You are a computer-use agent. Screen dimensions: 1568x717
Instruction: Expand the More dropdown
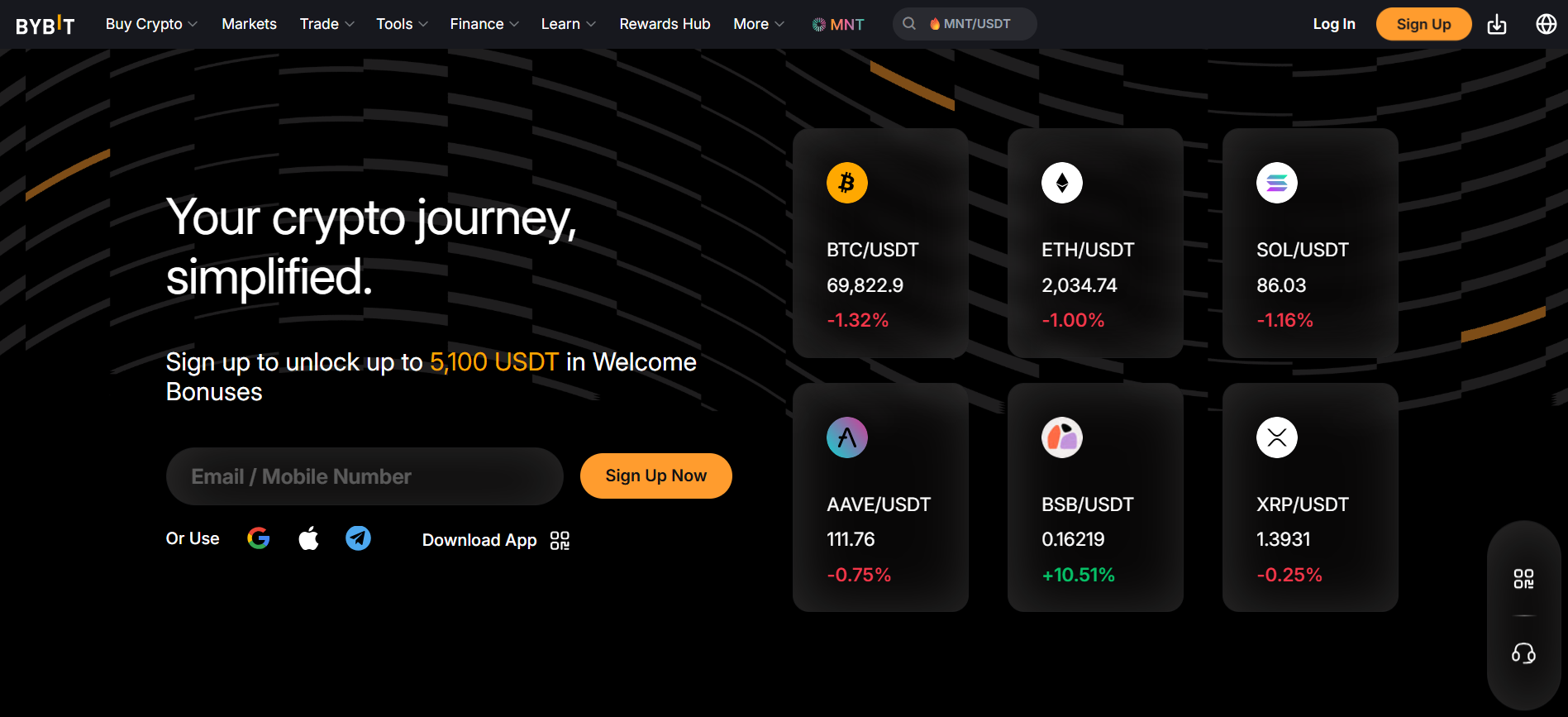tap(758, 24)
